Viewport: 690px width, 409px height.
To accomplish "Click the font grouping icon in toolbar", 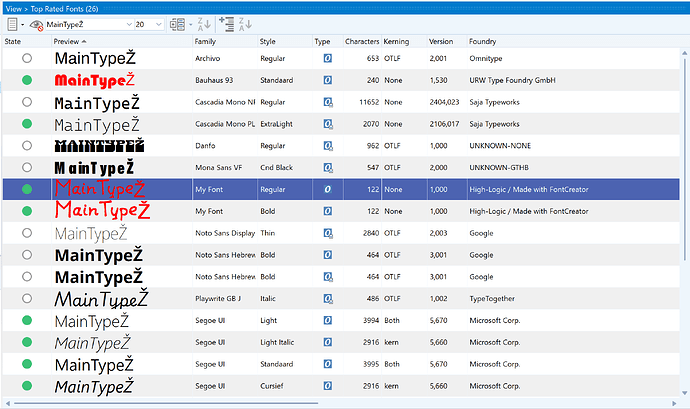I will click(177, 25).
